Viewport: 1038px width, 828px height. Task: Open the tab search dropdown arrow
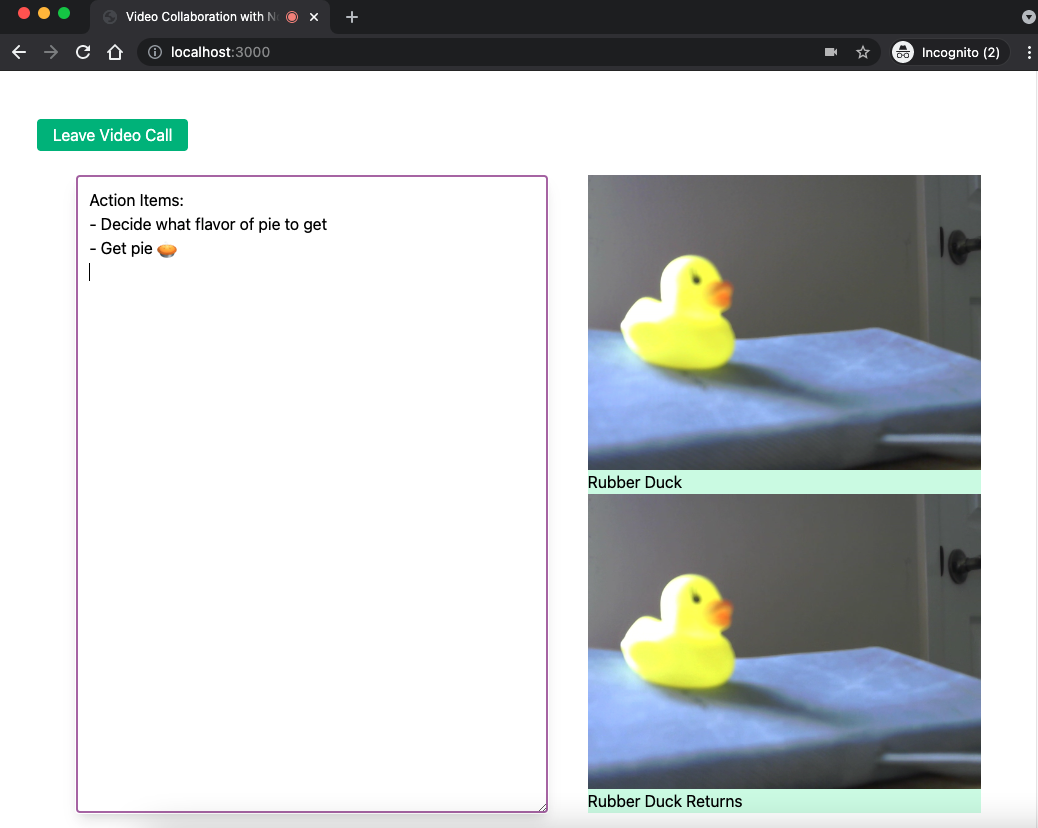[1028, 17]
